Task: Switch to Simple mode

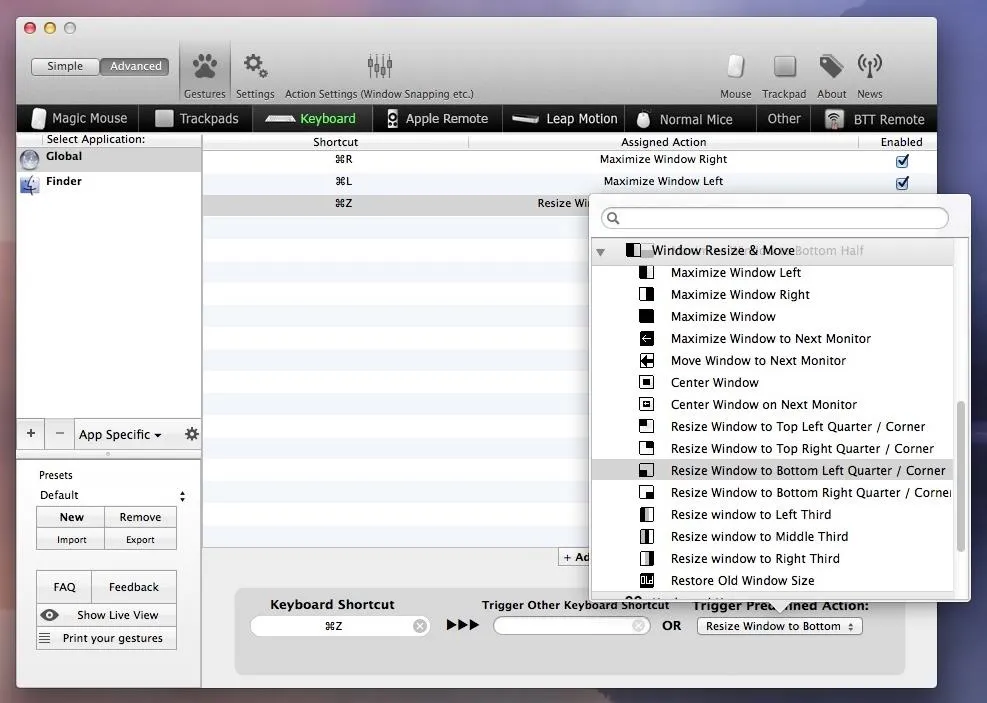Action: click(65, 66)
